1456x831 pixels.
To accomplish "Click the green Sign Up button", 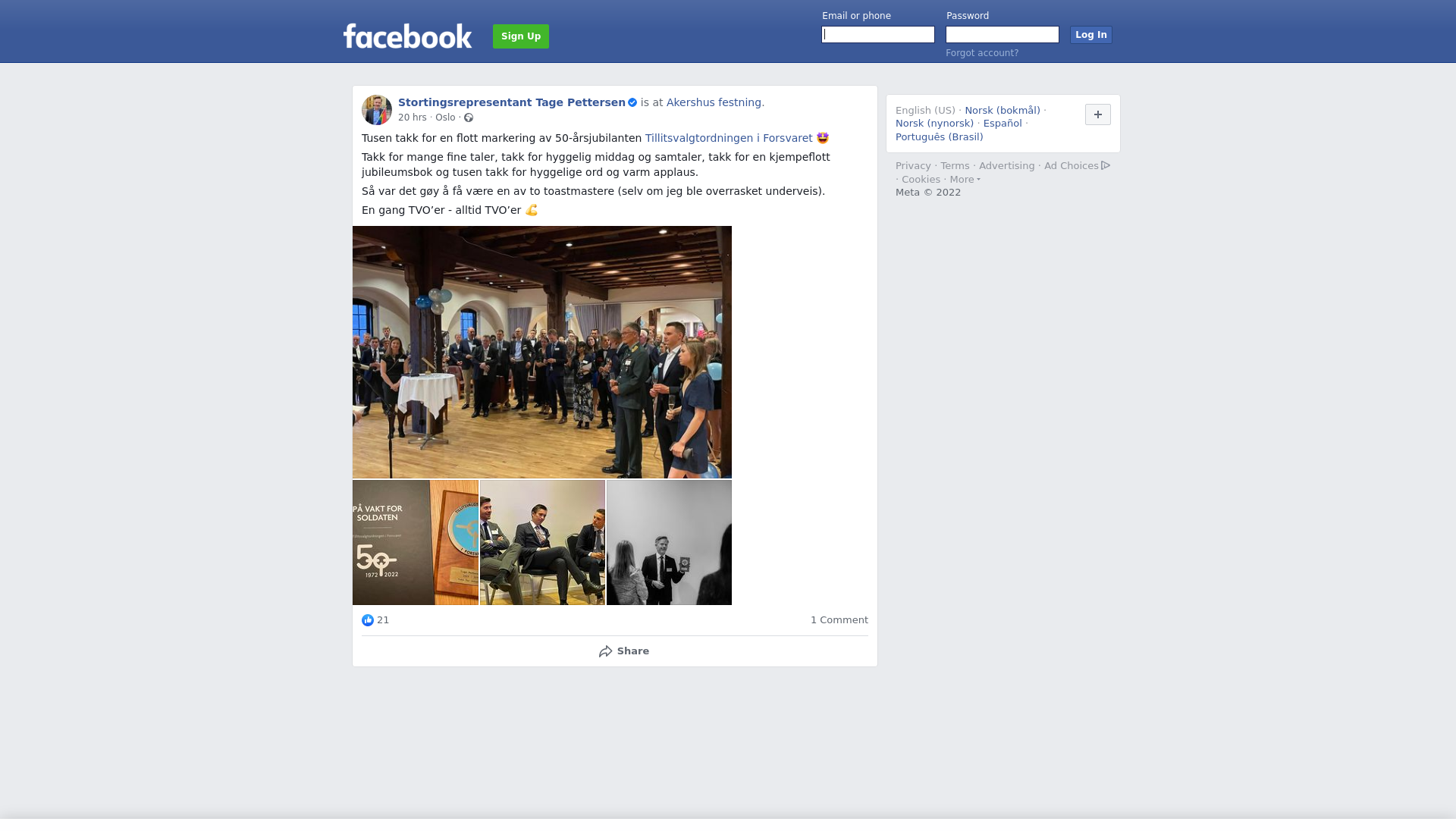I will (x=521, y=36).
